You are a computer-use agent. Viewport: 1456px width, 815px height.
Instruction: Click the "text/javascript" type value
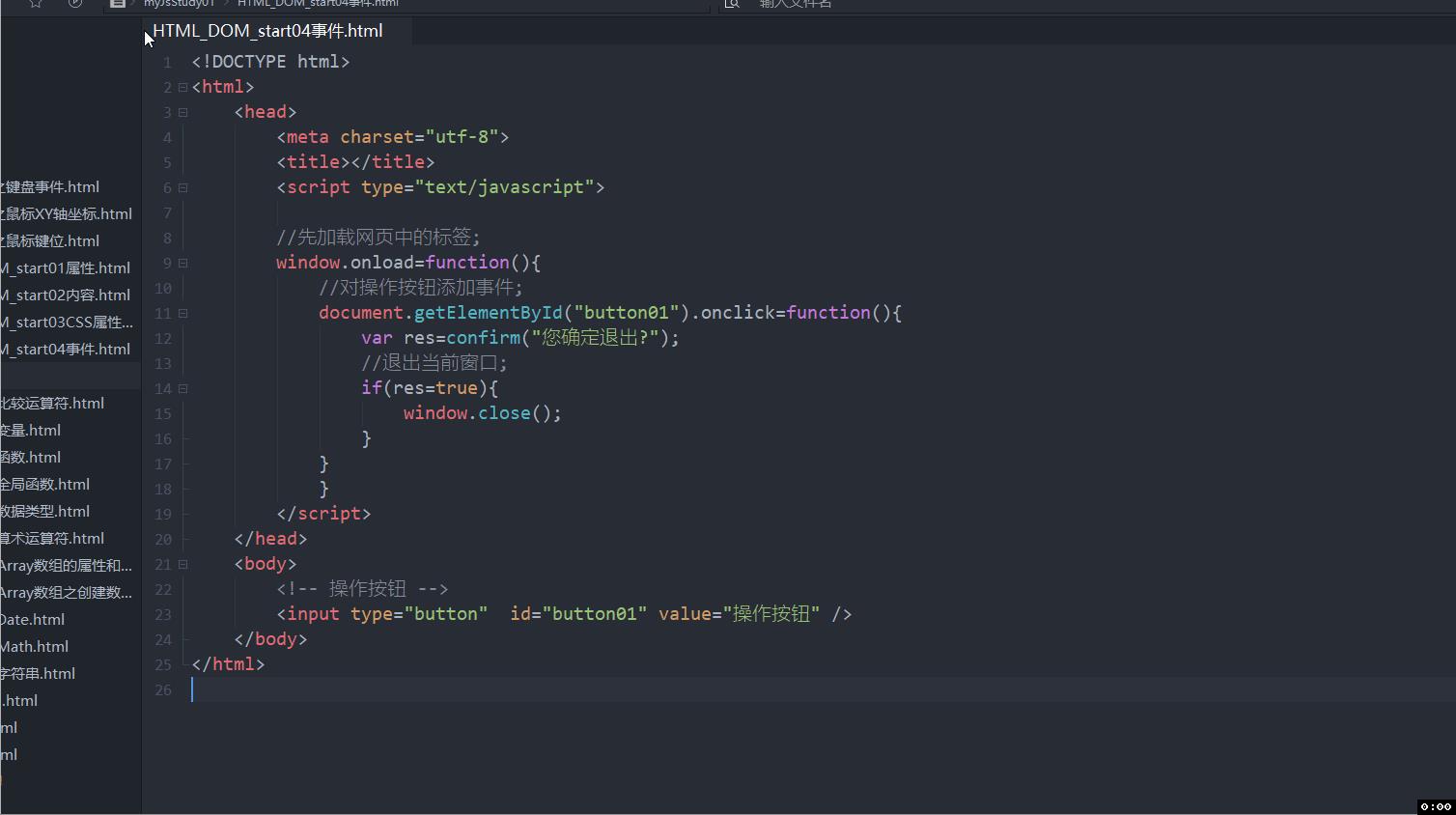tap(504, 187)
